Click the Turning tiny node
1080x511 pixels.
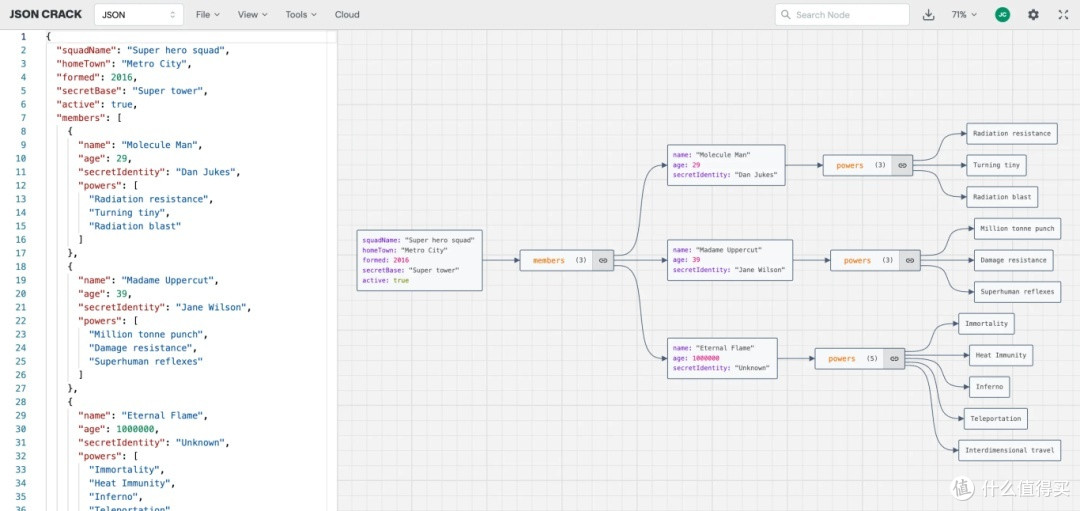(x=997, y=165)
